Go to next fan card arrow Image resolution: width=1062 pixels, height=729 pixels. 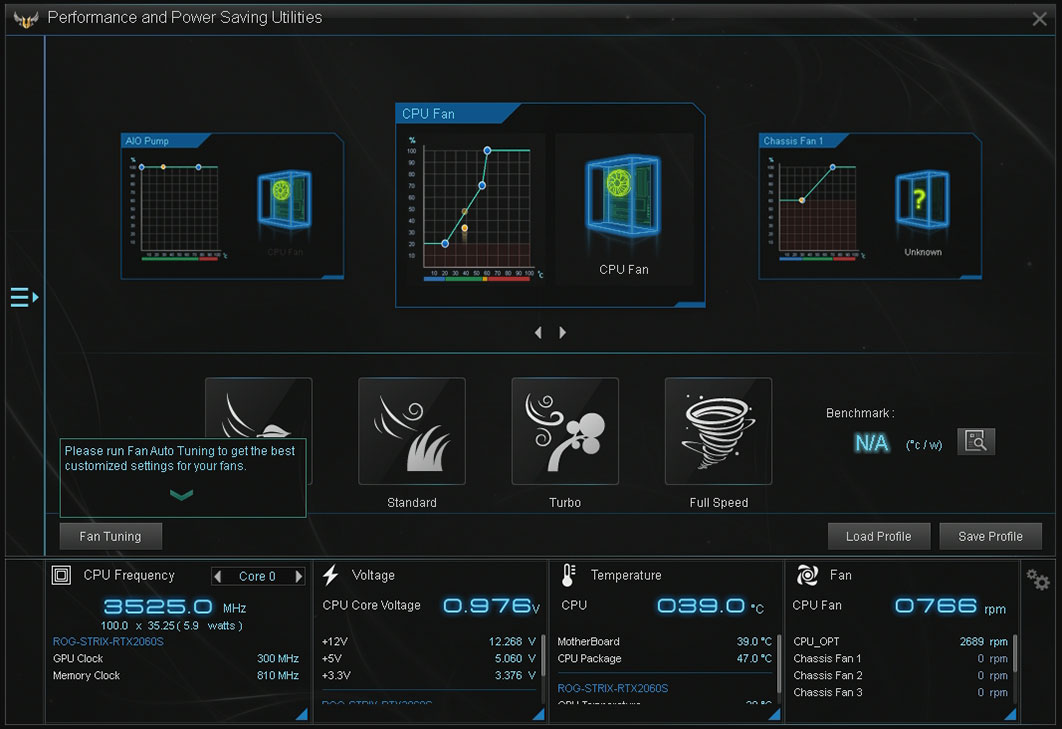pyautogui.click(x=563, y=333)
